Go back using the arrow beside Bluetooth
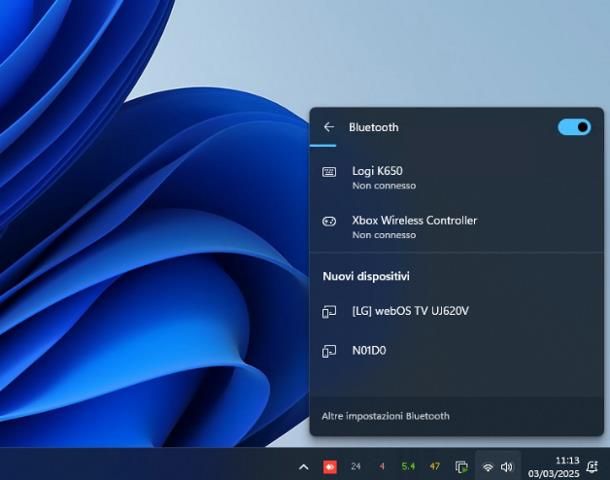 (329, 127)
